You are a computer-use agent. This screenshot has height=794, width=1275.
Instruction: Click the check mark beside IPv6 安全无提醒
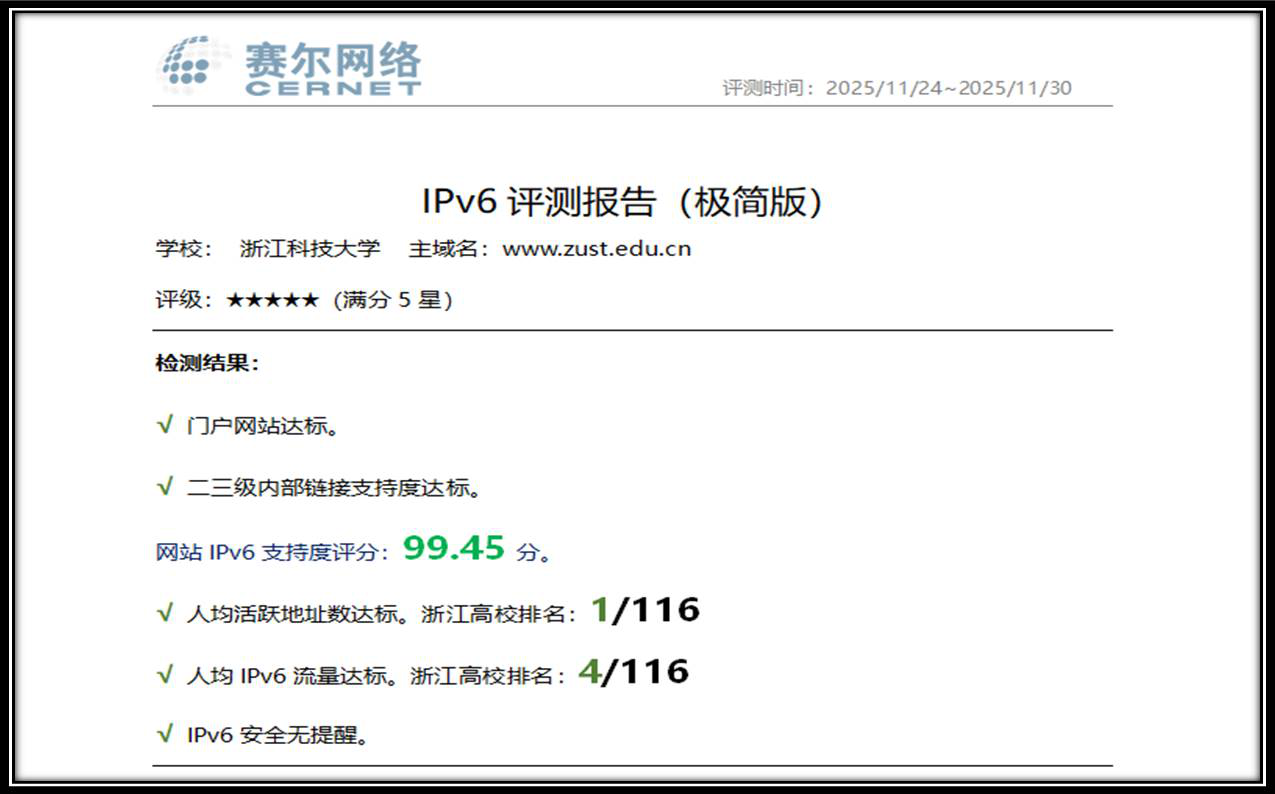[165, 735]
